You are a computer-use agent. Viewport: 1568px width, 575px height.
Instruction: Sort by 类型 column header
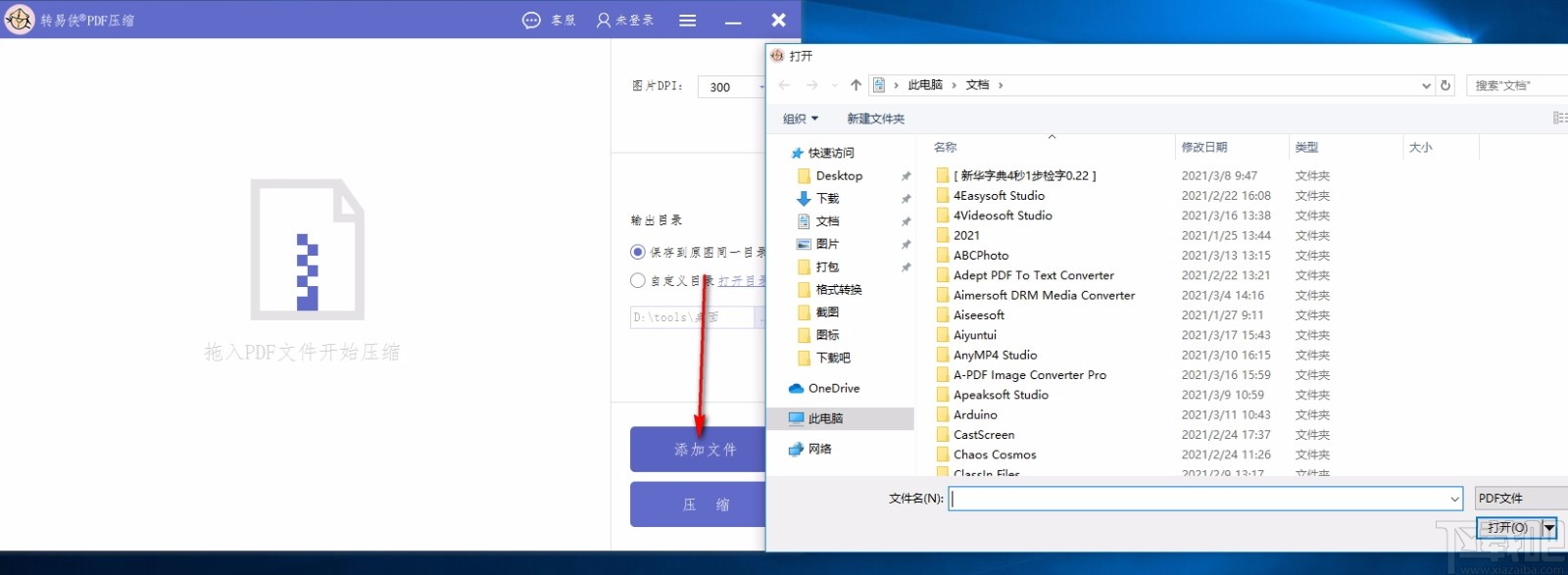click(x=1306, y=147)
